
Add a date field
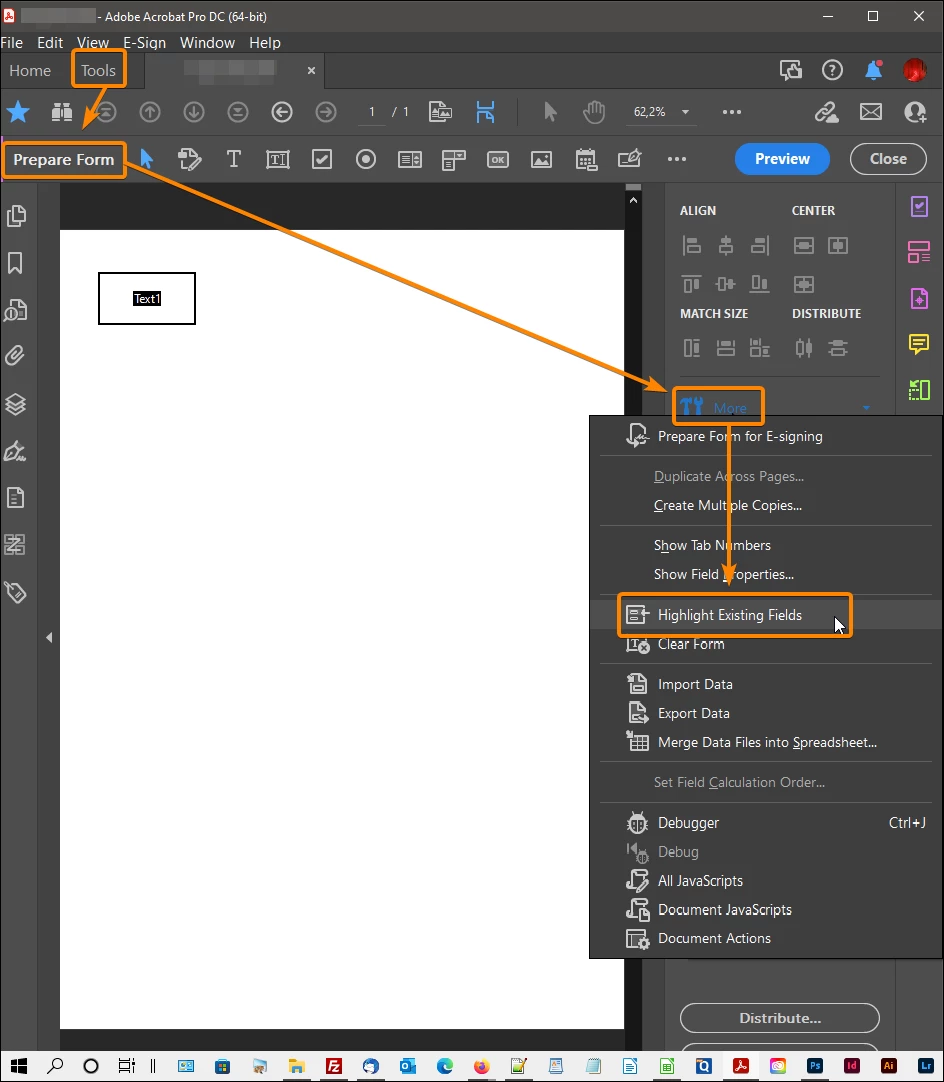tap(586, 159)
